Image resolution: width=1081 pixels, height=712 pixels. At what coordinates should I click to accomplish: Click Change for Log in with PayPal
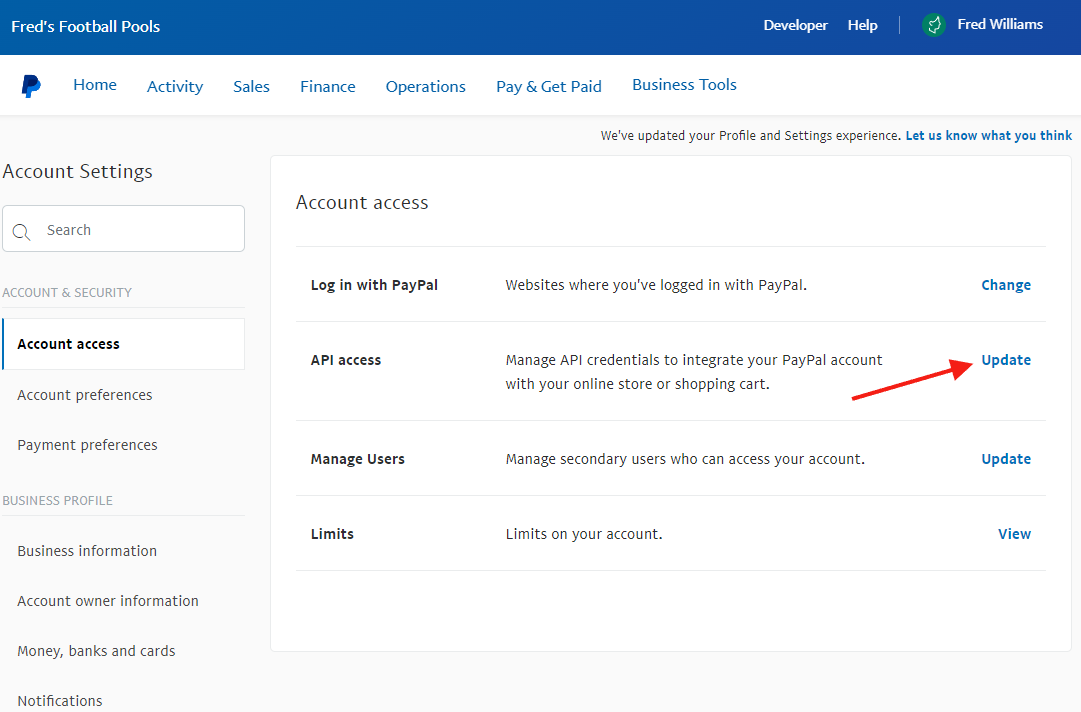pyautogui.click(x=1006, y=285)
